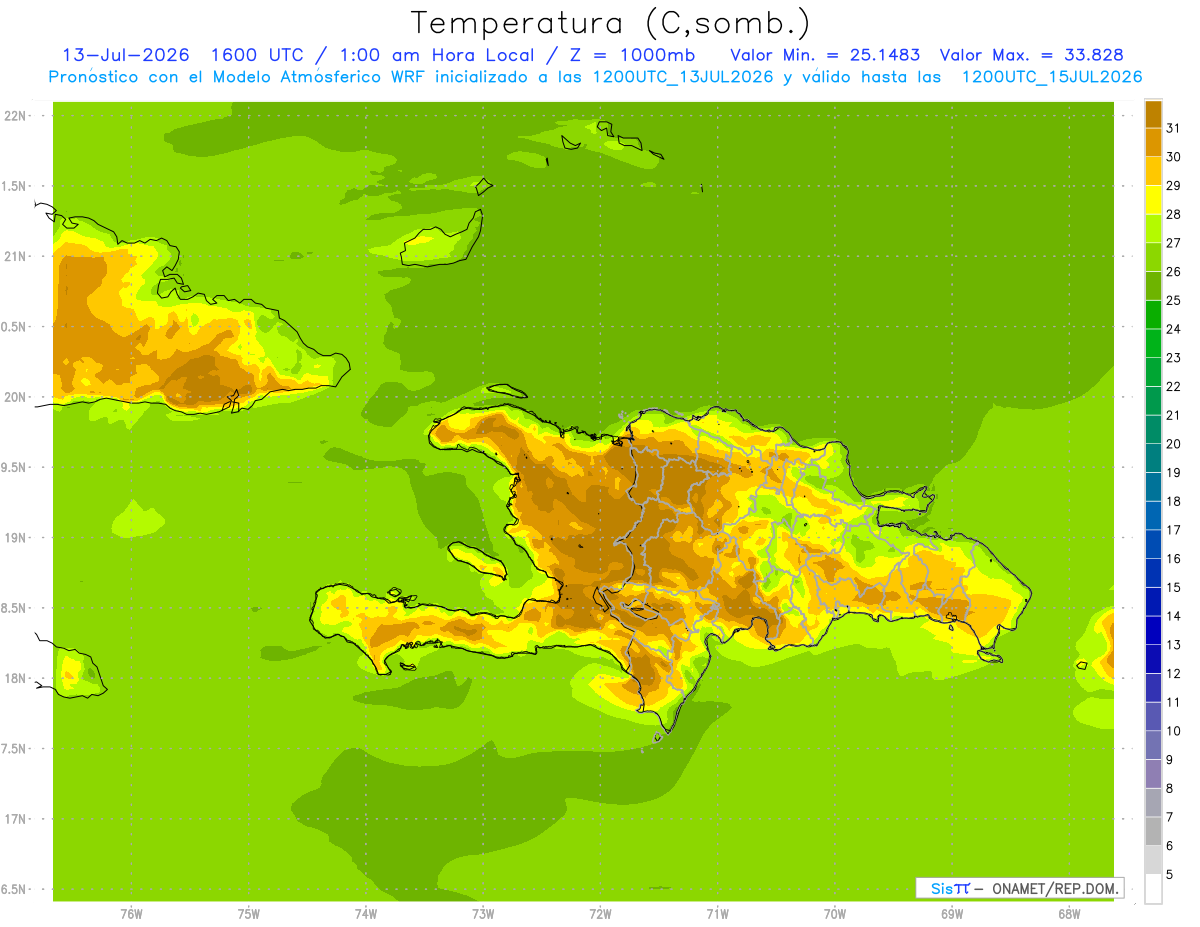The width and height of the screenshot is (1200, 927).
Task: Pick the gold legend swatch between 29 and 30
Action: tap(1153, 171)
